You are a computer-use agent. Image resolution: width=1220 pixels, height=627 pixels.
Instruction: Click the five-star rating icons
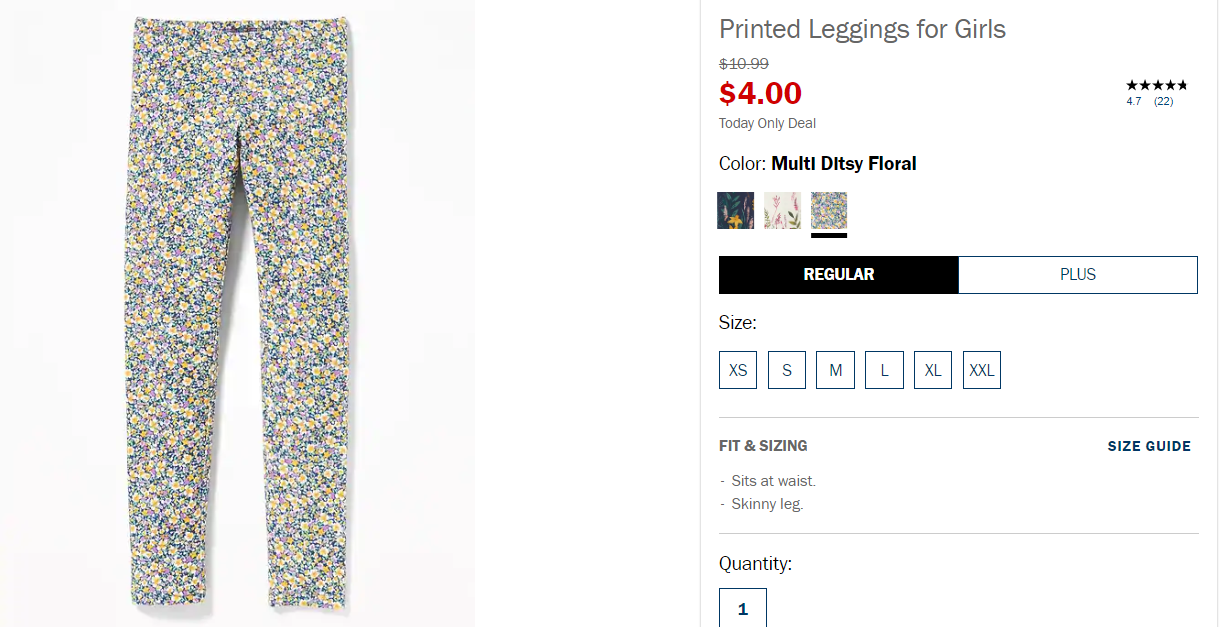[x=1157, y=85]
